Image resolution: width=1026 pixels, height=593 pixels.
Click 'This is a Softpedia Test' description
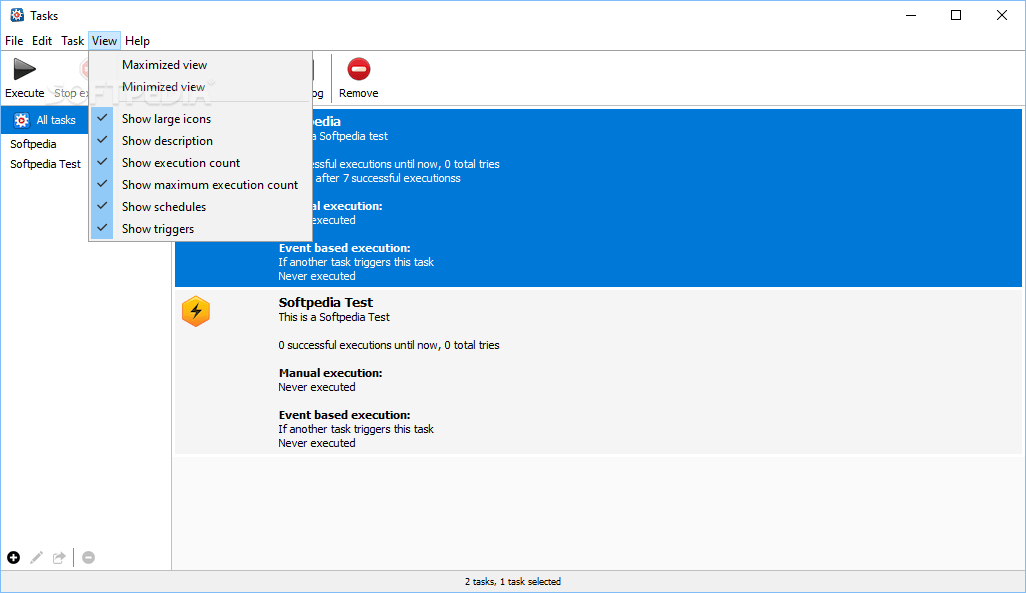[334, 317]
